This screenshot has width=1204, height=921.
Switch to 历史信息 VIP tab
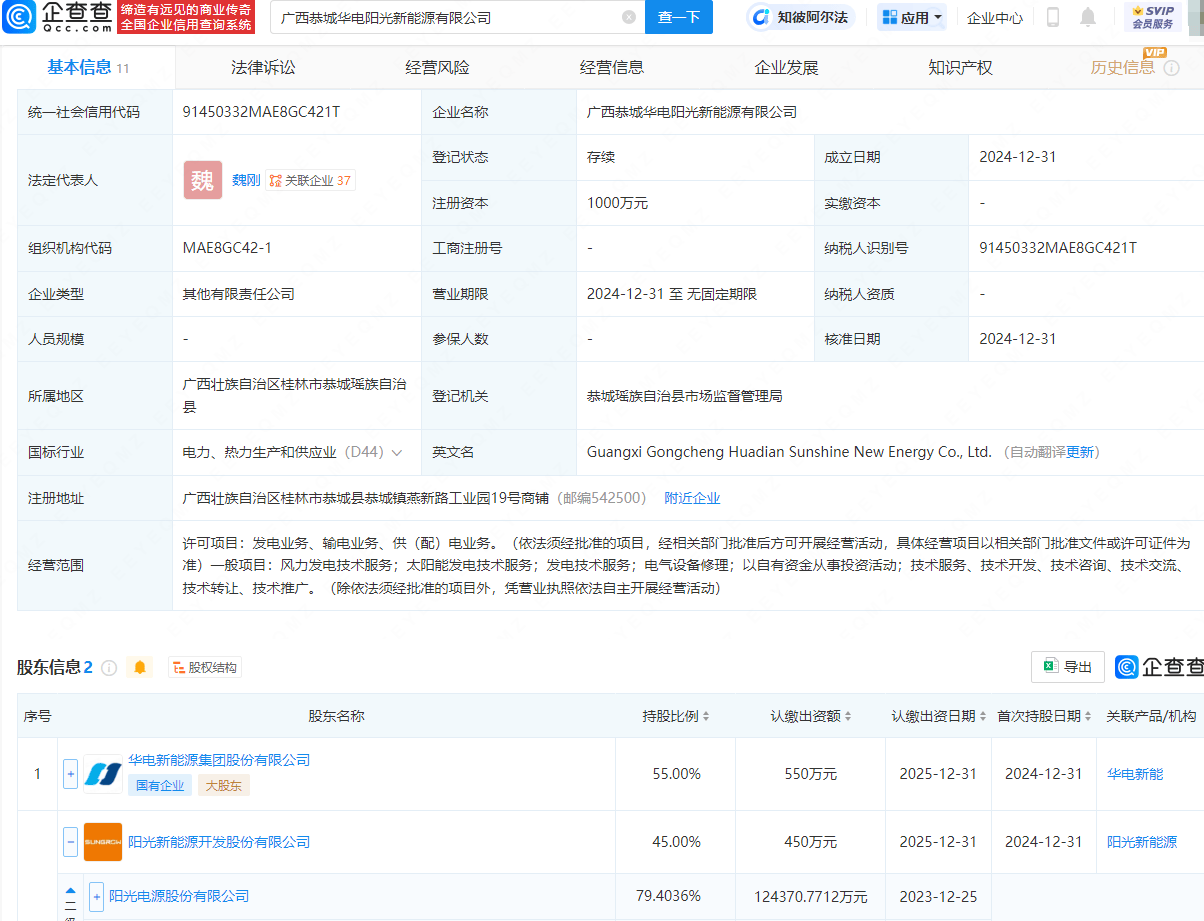coord(1124,67)
